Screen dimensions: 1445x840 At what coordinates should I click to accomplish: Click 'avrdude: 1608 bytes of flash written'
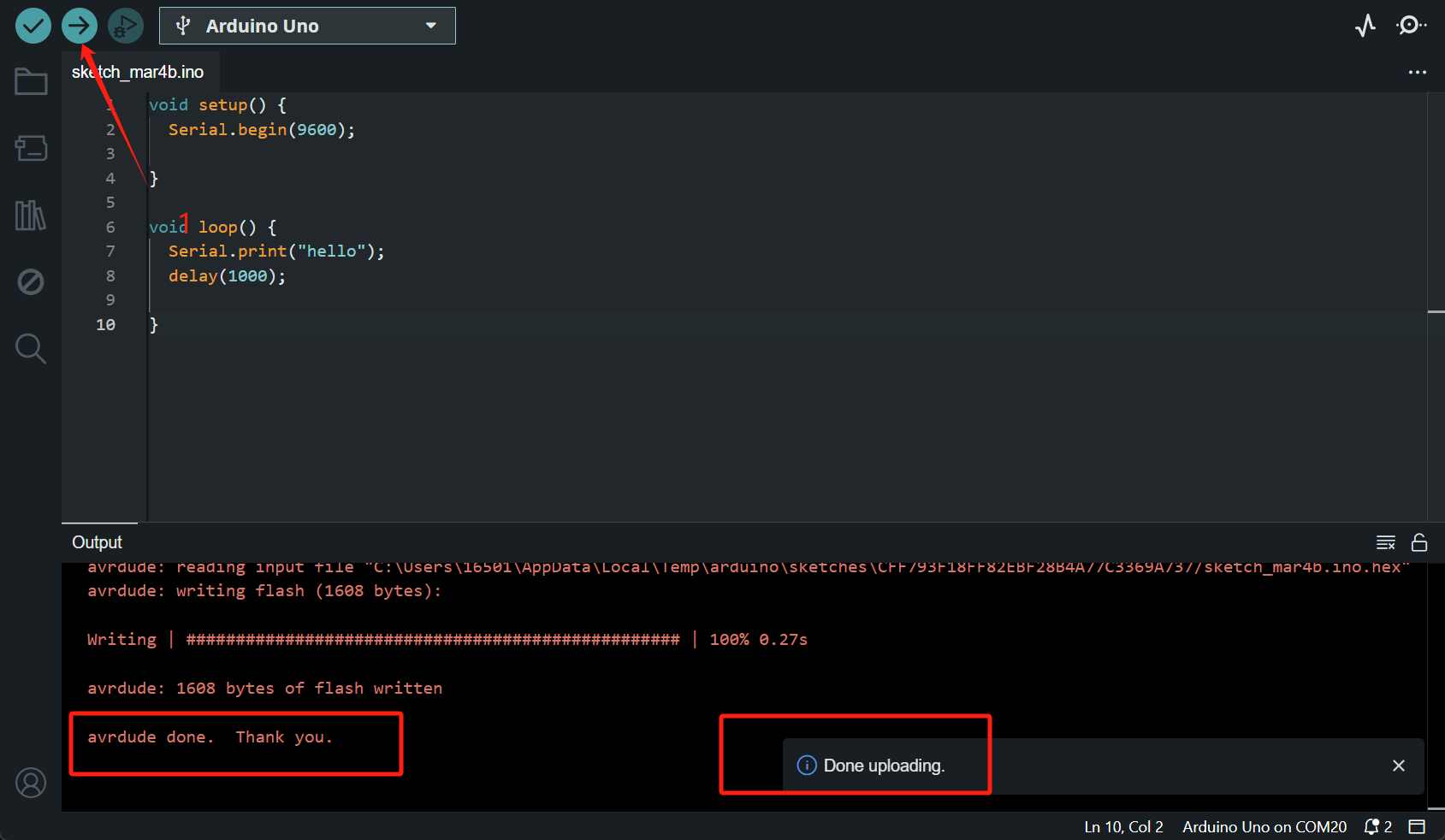click(x=265, y=689)
